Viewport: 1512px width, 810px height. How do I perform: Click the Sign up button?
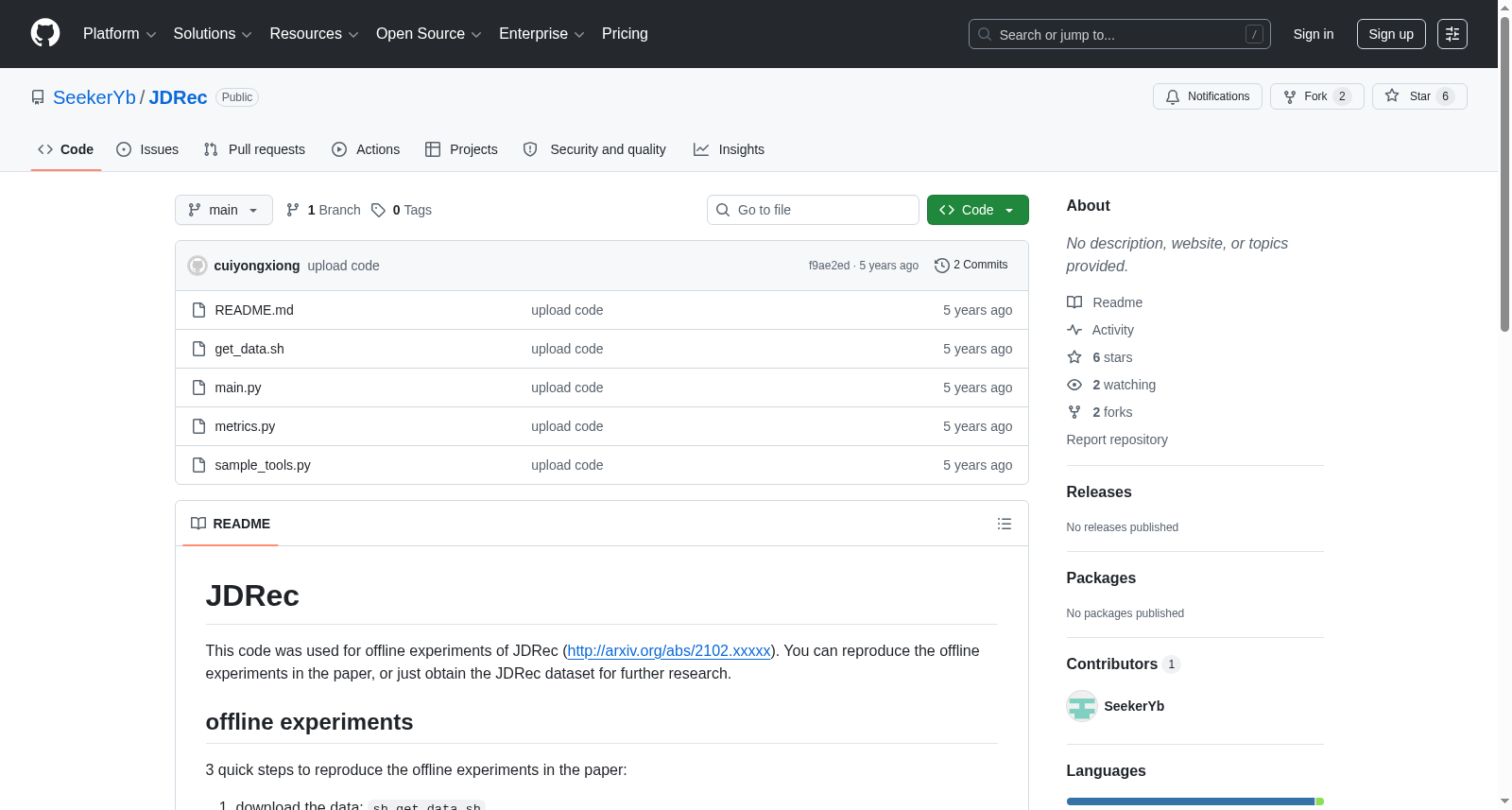coord(1391,34)
